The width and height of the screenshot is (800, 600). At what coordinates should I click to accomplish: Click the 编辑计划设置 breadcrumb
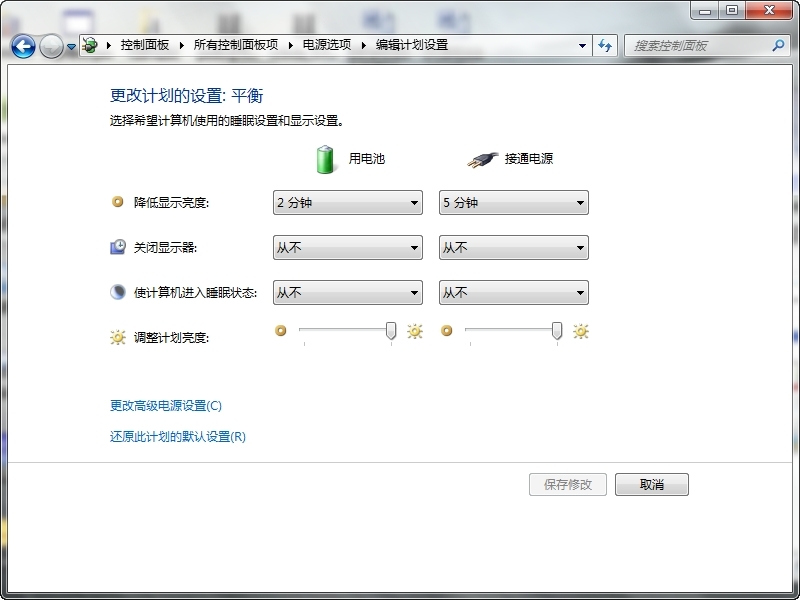coord(412,45)
